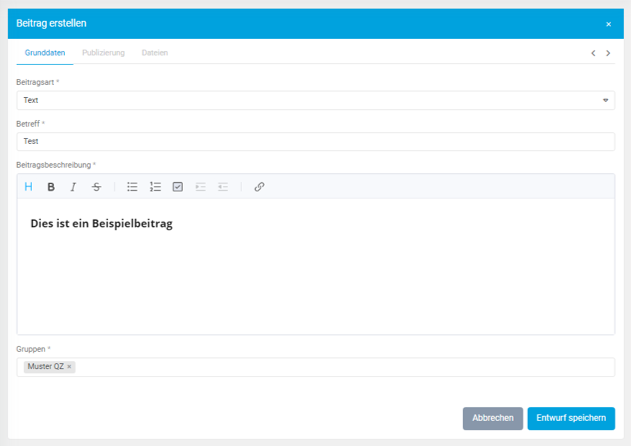631x446 pixels.
Task: Apply strikethrough formatting
Action: [x=96, y=187]
